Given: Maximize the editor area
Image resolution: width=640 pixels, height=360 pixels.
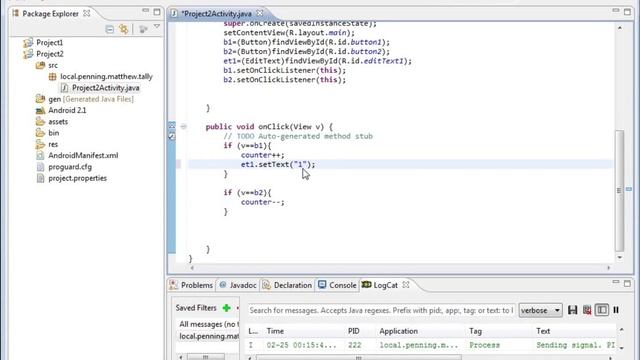Looking at the screenshot, I should point(627,12).
